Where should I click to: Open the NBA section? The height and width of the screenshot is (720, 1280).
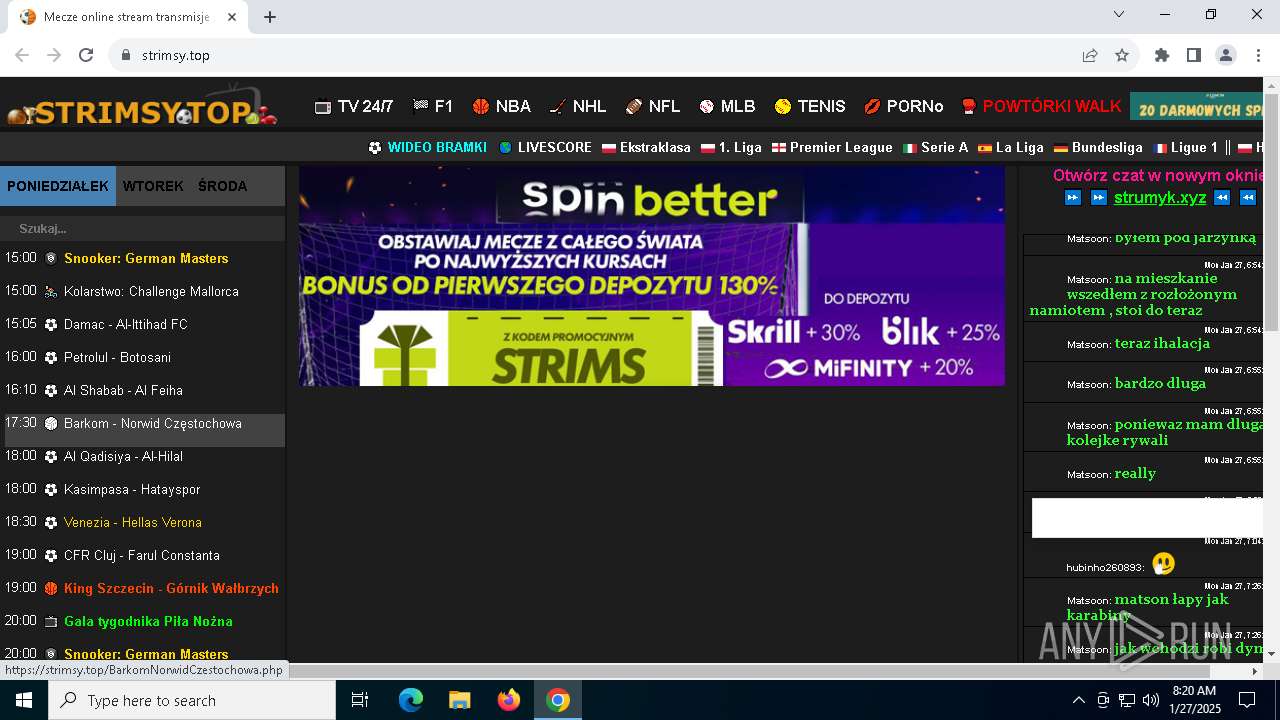coord(502,106)
